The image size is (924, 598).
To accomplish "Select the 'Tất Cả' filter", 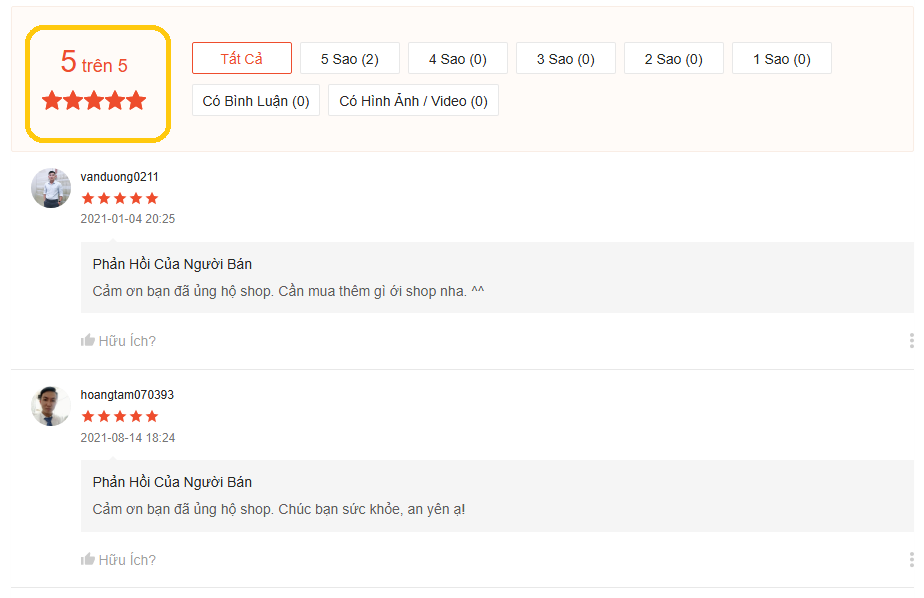I will 242,59.
